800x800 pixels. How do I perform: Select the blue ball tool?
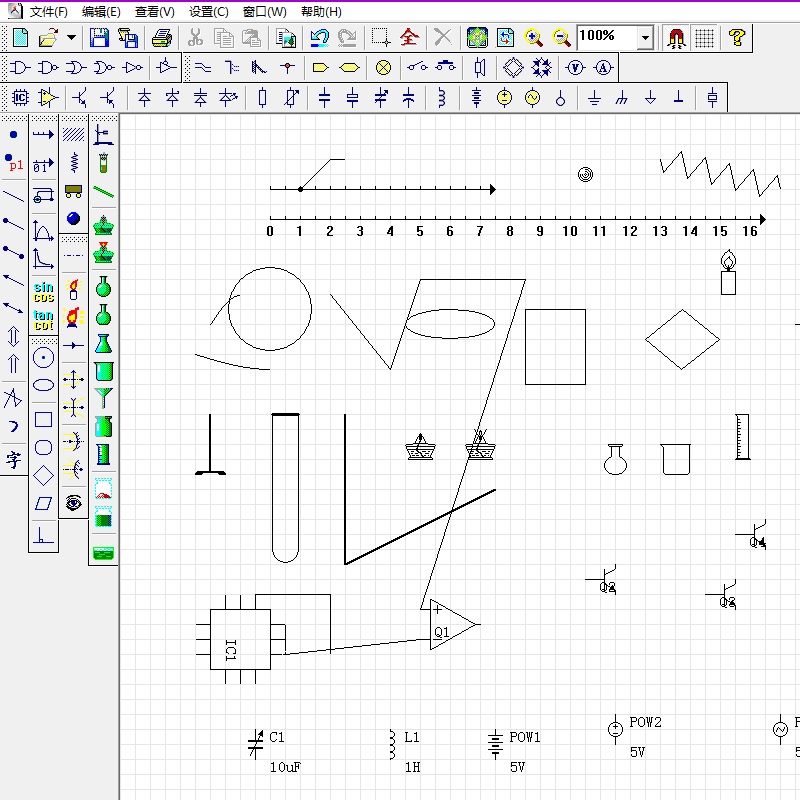pyautogui.click(x=73, y=218)
